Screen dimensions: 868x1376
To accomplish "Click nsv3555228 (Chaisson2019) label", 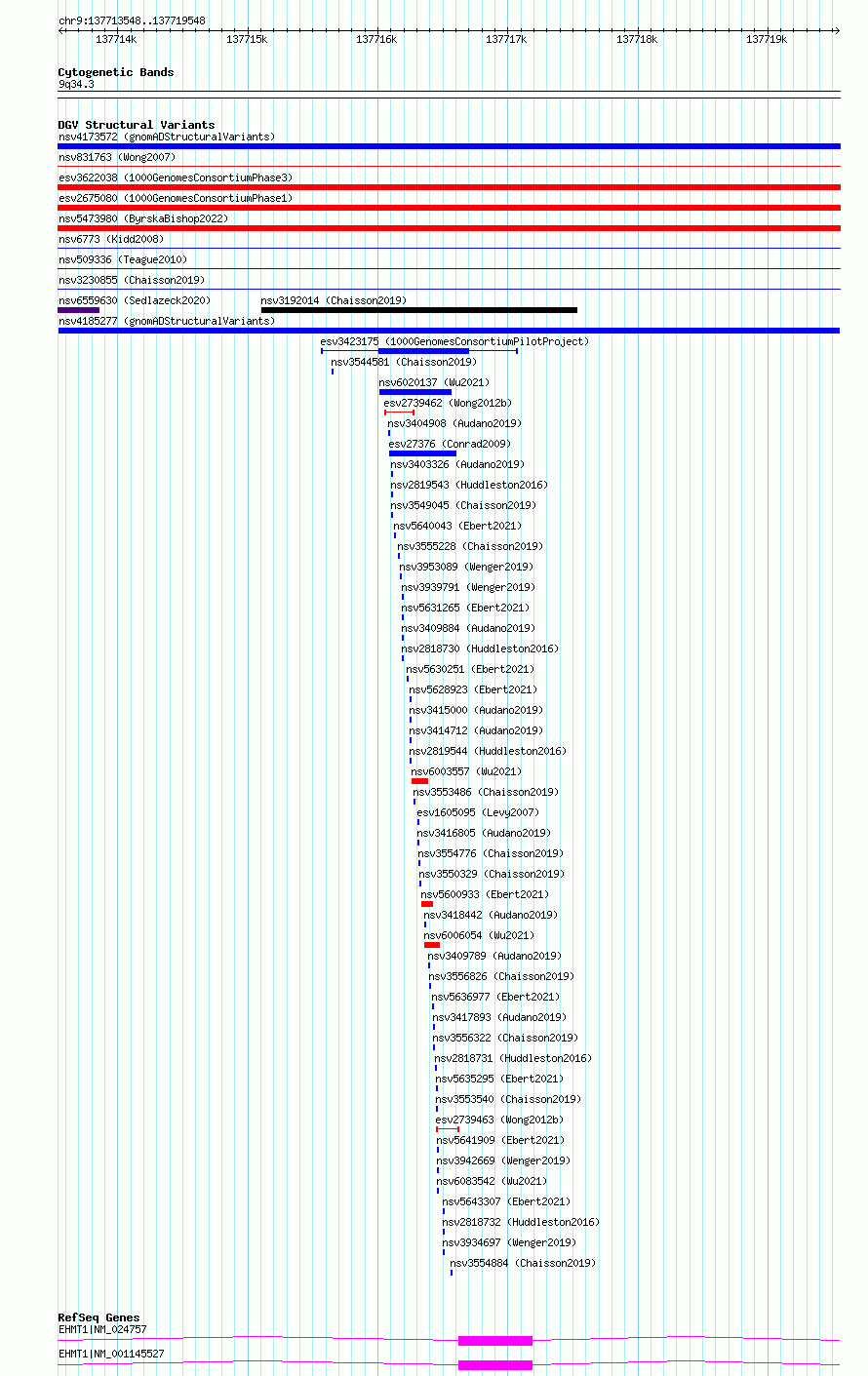I will 471,546.
